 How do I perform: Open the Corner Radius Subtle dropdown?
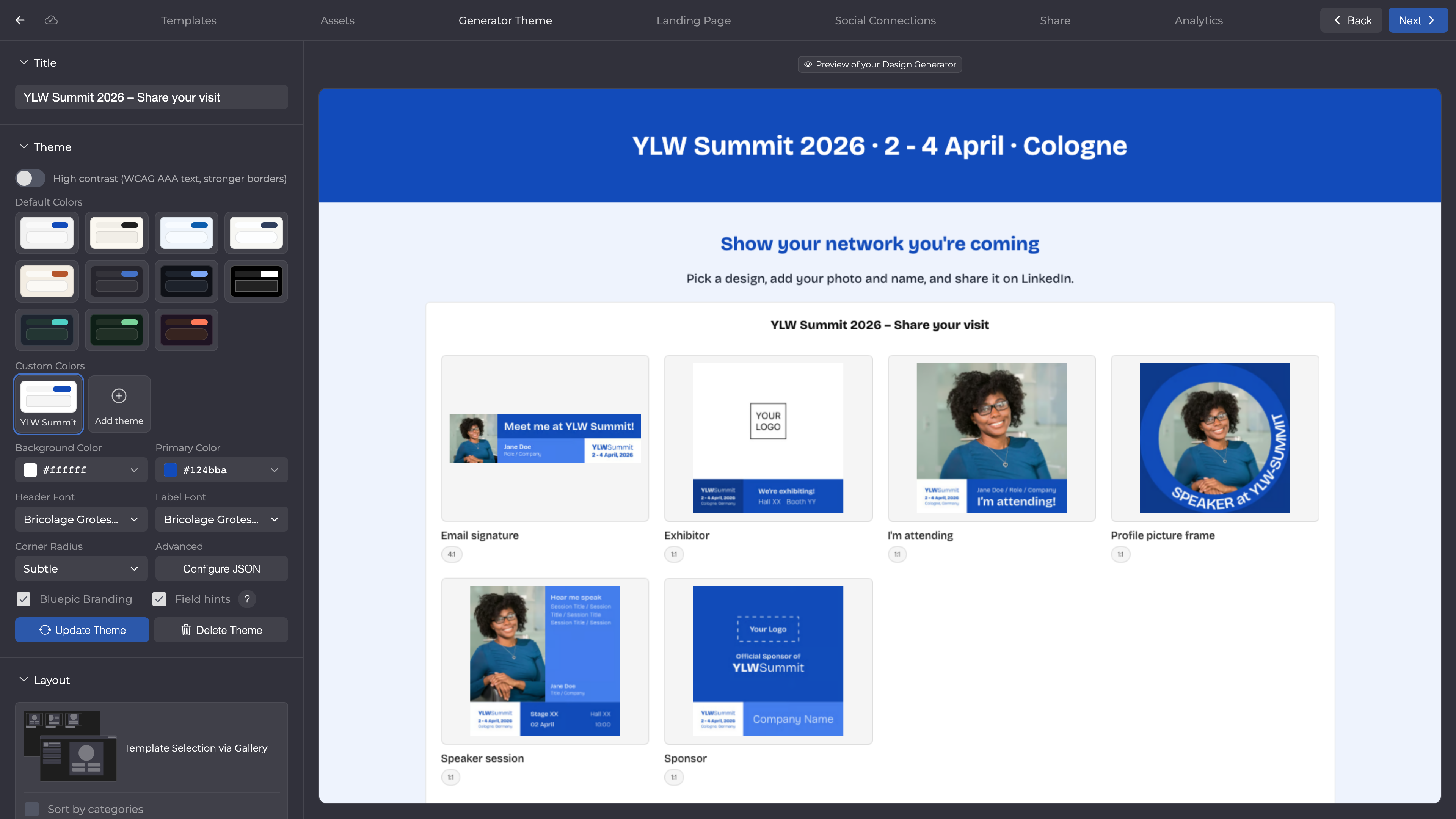82,569
